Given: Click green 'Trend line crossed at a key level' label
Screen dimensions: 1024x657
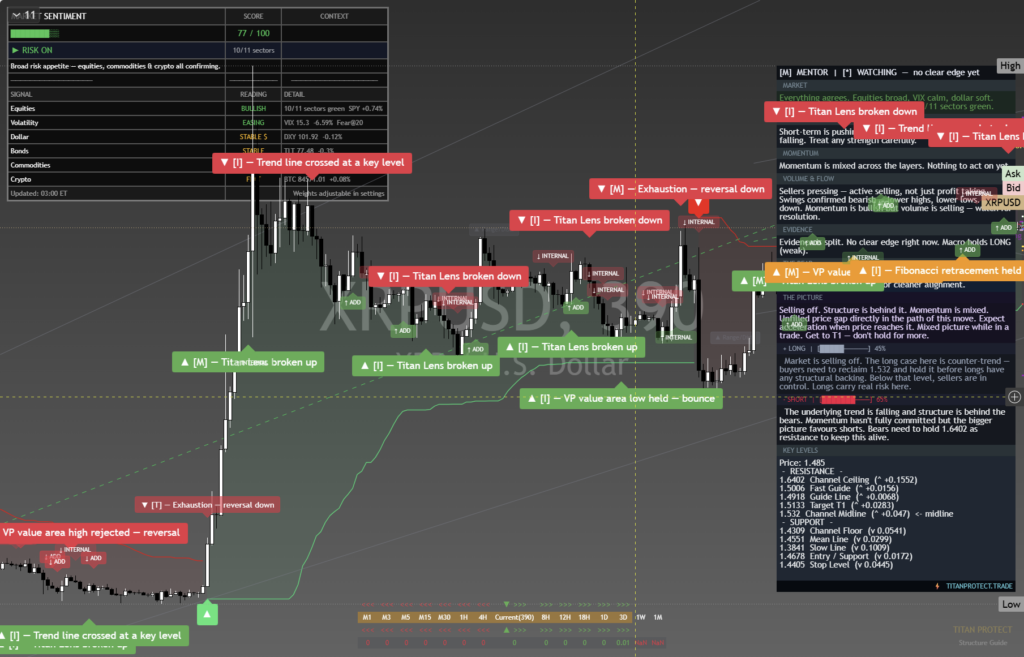Looking at the screenshot, I should [x=91, y=635].
